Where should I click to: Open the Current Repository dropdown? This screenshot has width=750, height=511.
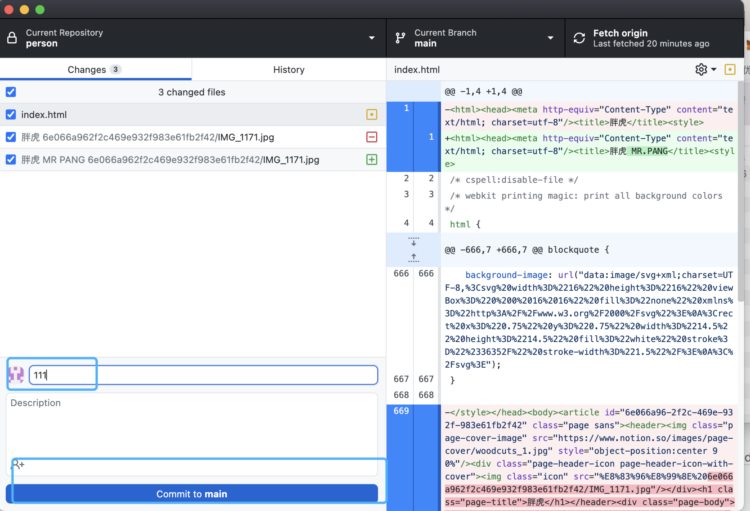192,38
